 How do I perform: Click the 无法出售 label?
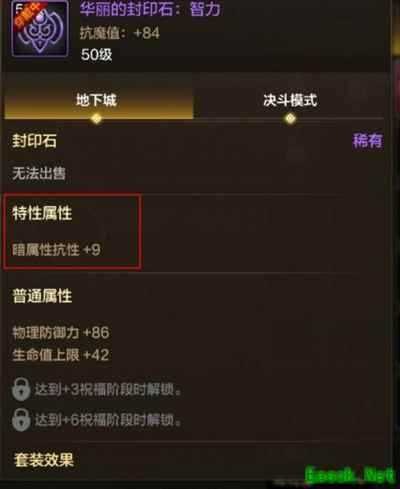39,173
